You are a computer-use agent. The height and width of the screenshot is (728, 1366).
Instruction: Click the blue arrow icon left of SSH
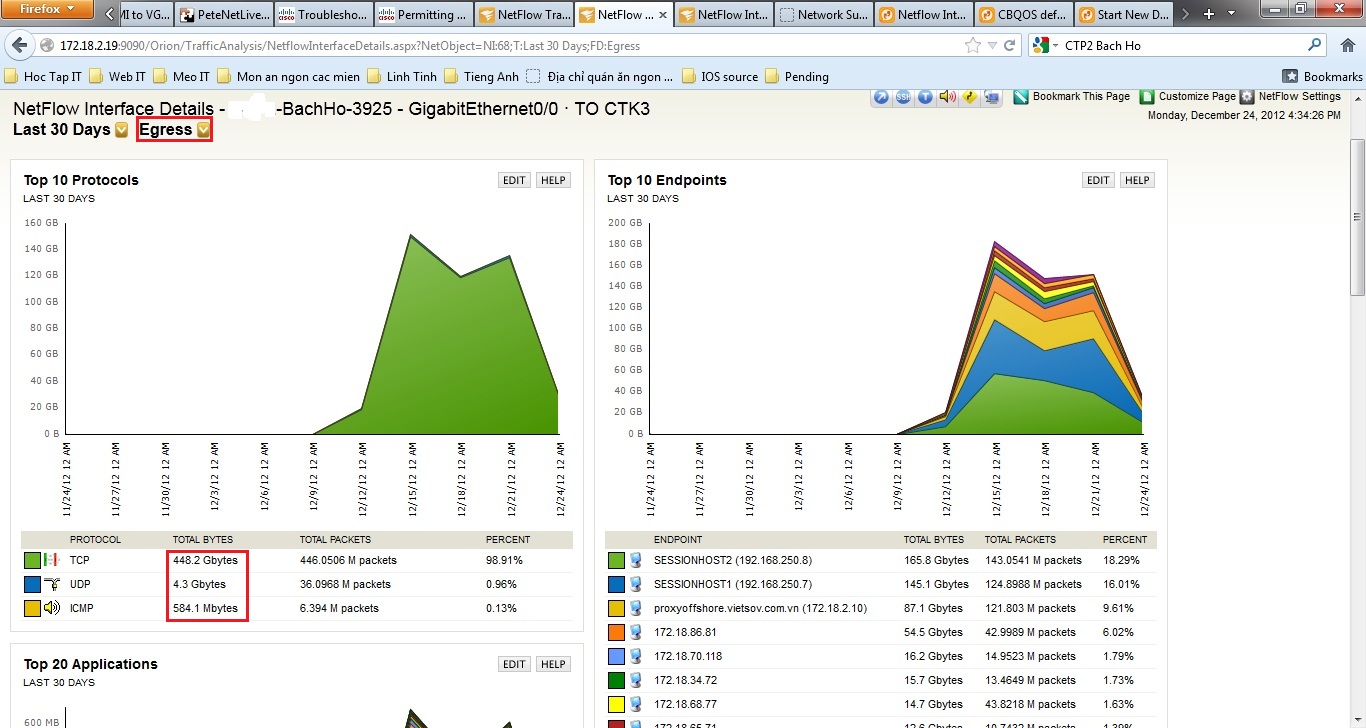pyautogui.click(x=881, y=97)
